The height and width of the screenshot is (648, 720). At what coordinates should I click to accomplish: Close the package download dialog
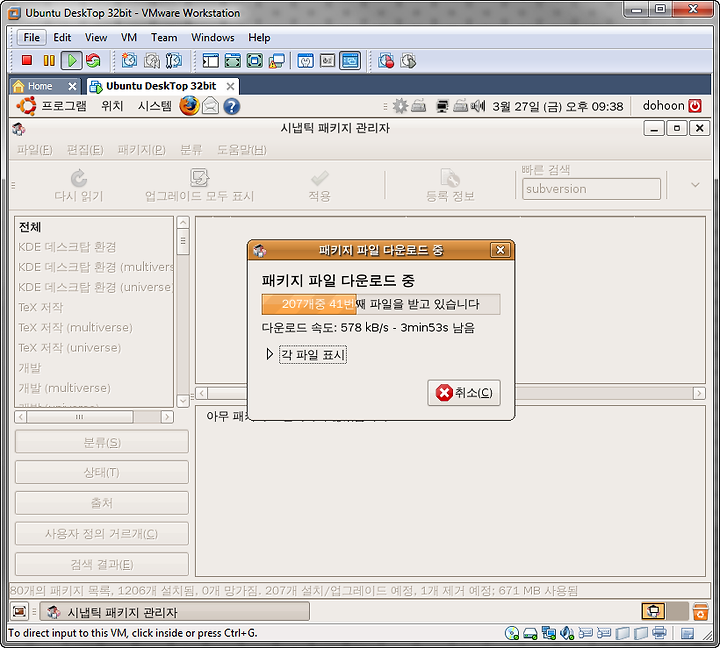[501, 250]
